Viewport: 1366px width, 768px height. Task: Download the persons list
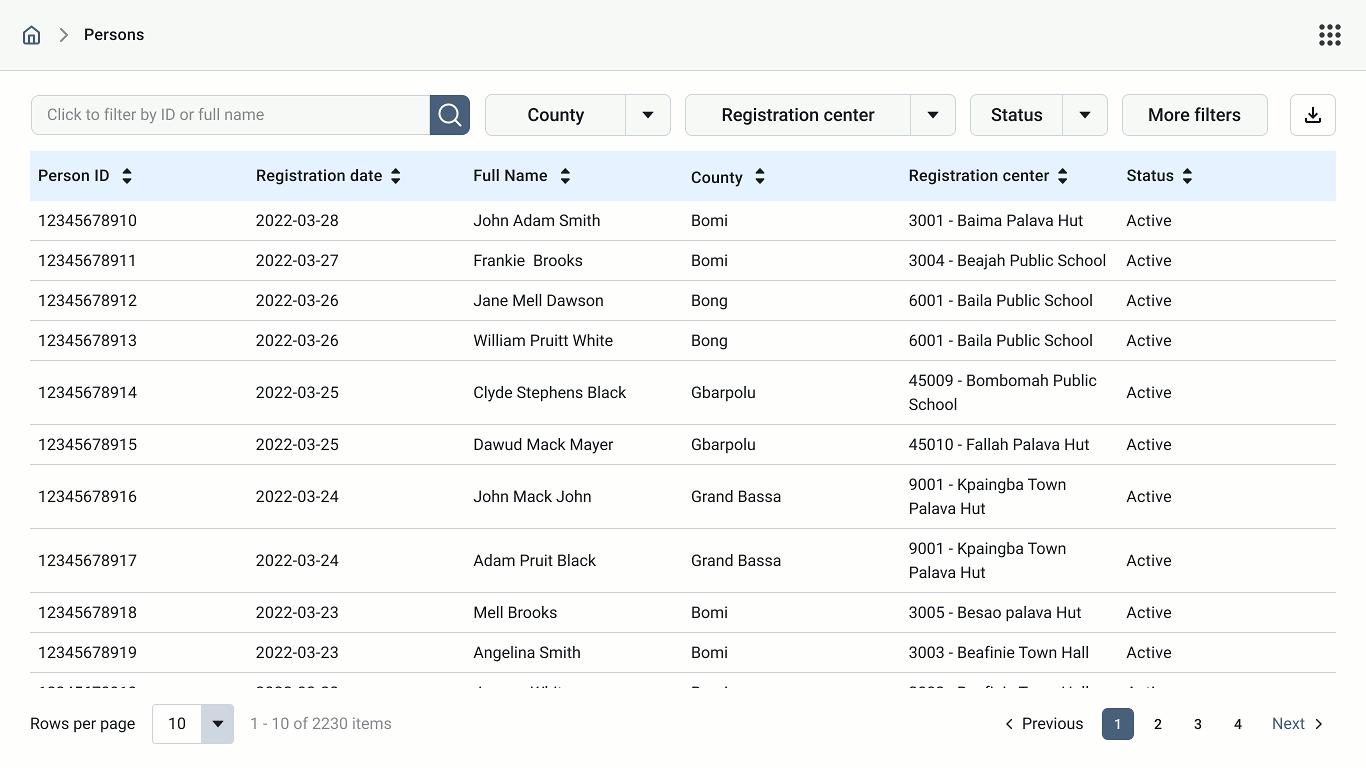click(x=1313, y=115)
